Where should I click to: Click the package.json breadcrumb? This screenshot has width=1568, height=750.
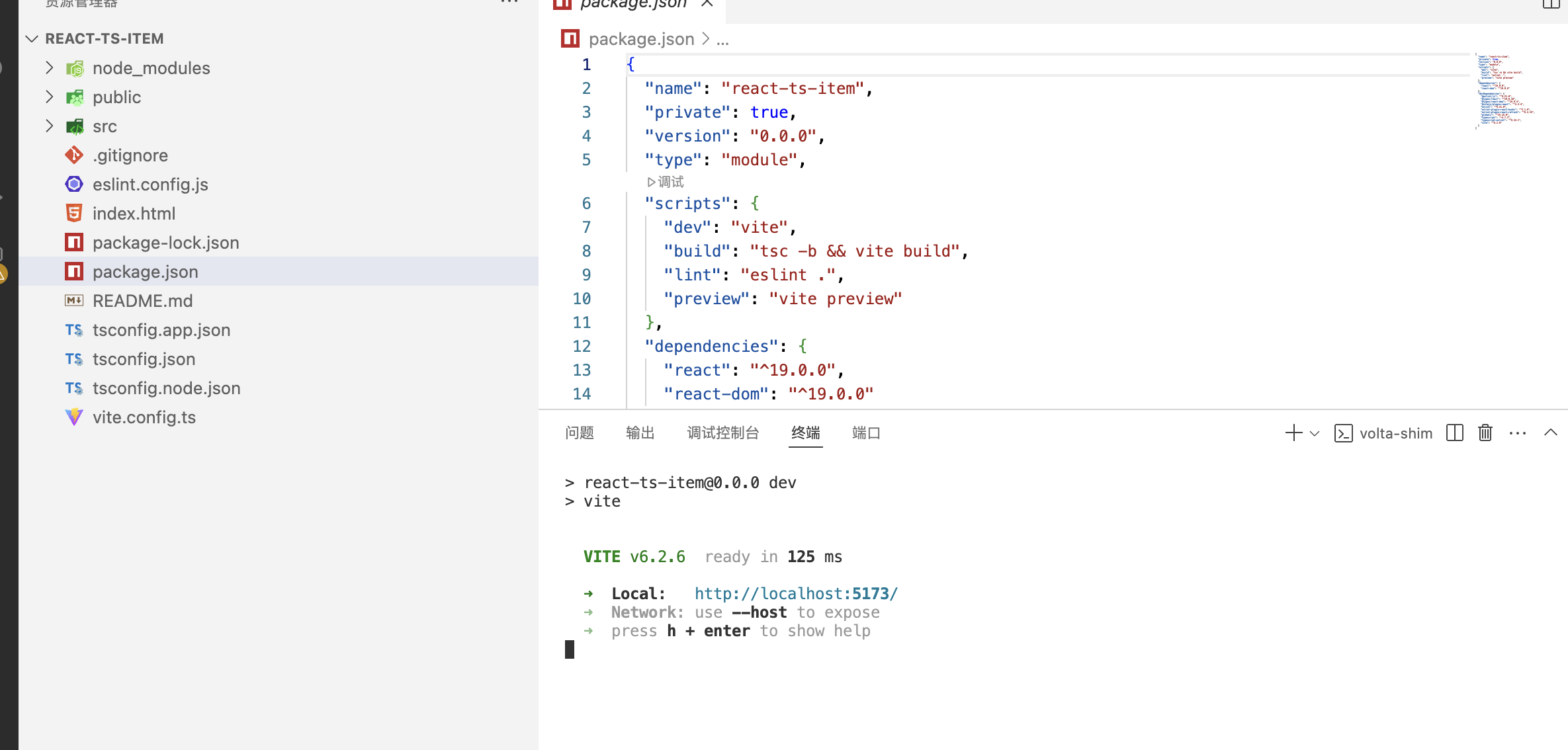click(640, 39)
